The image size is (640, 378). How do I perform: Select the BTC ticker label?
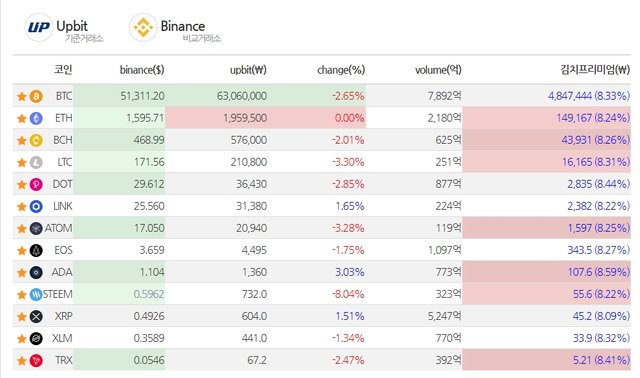click(64, 96)
